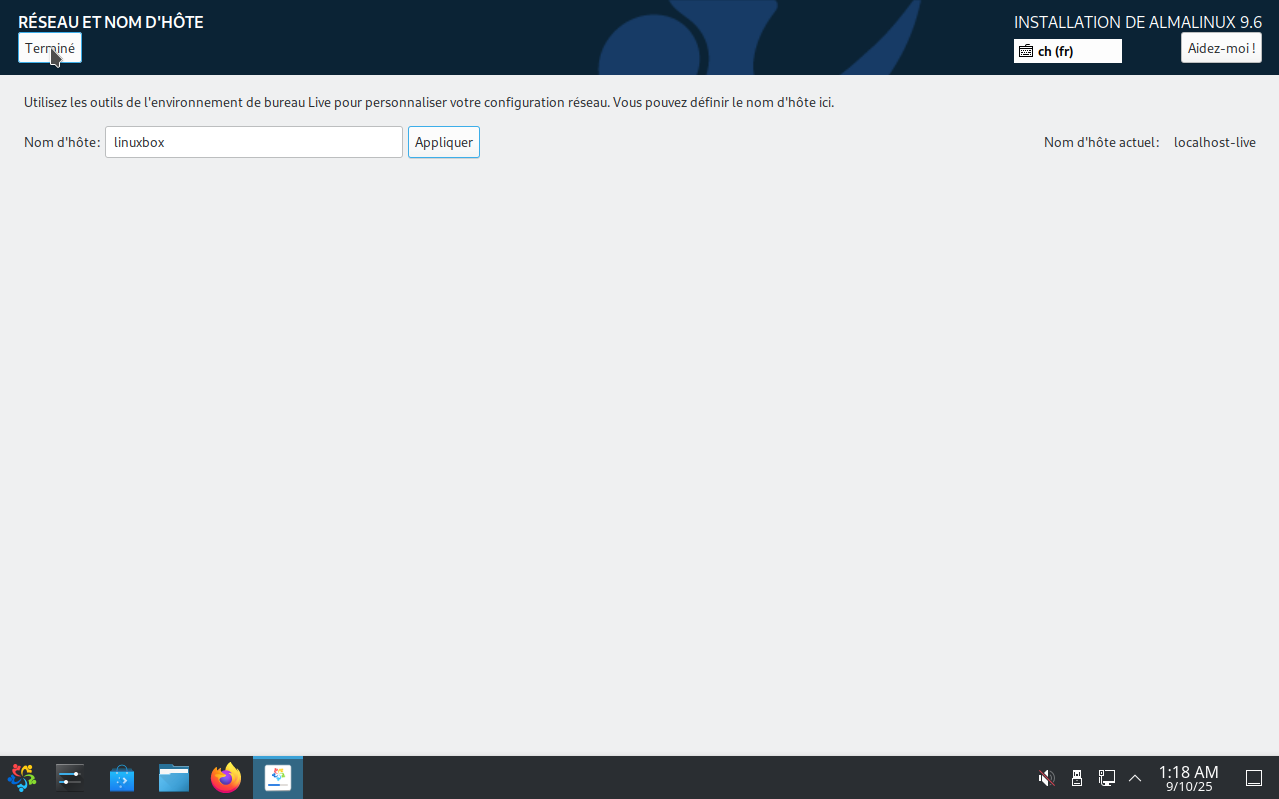Click the show desktop button

(x=1254, y=777)
